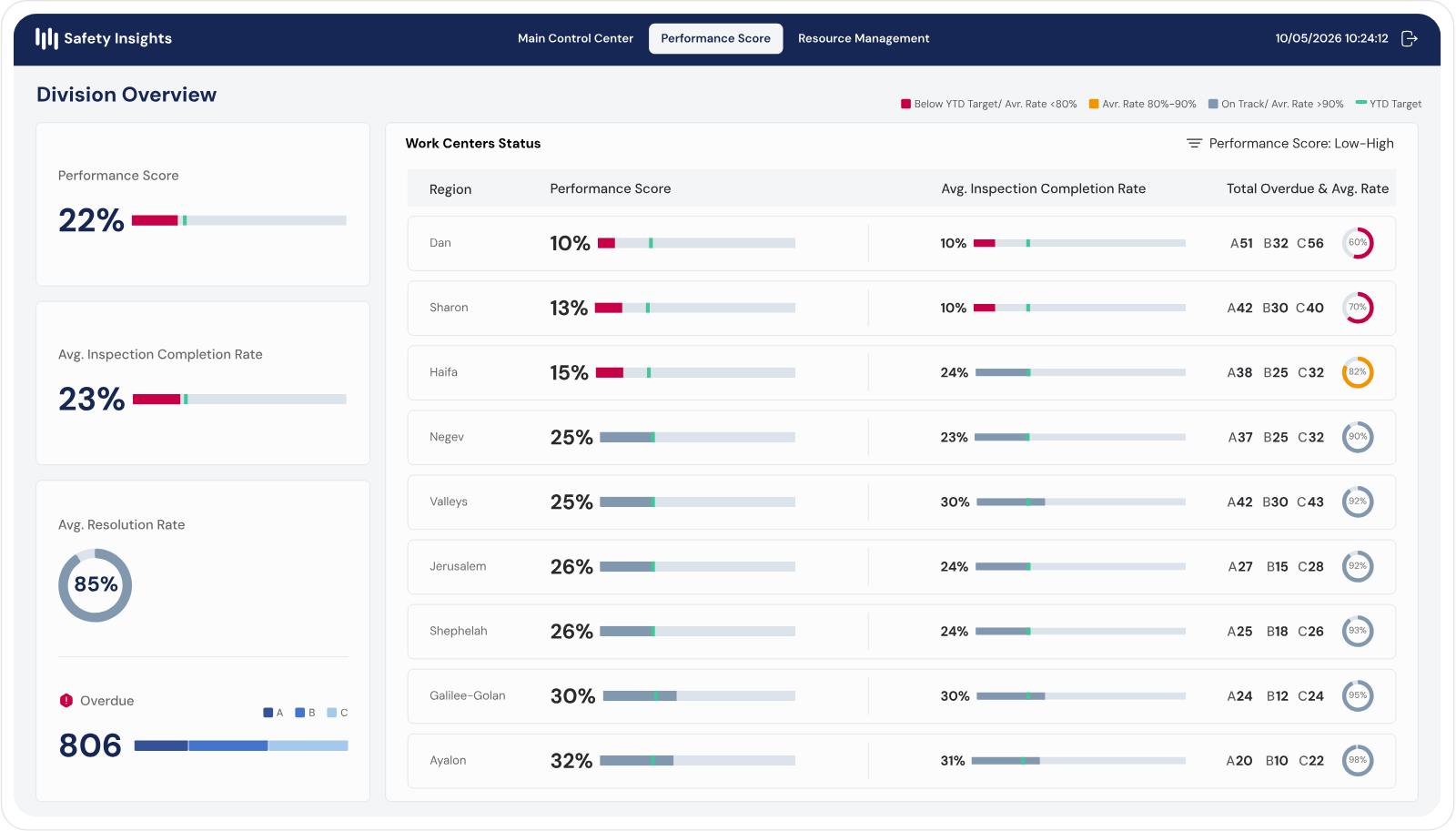Click the Total Overdue & Avg. Rate header
1456x831 pixels.
click(x=1308, y=188)
